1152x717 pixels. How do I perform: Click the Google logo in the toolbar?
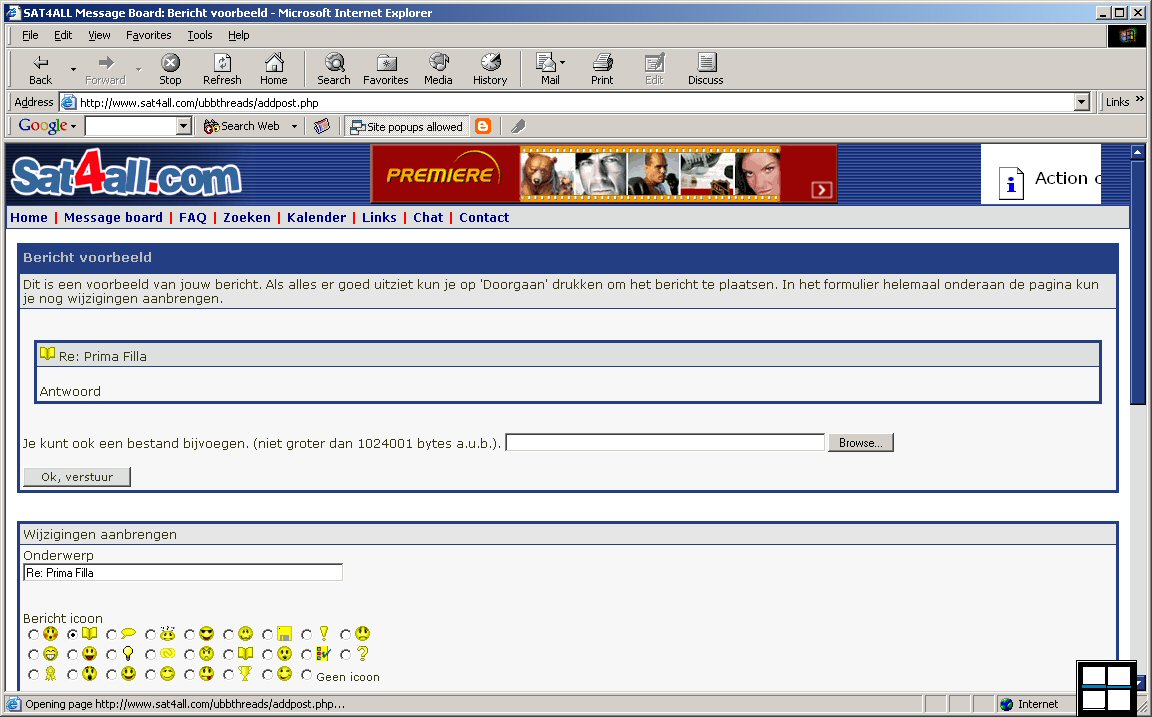pos(43,126)
